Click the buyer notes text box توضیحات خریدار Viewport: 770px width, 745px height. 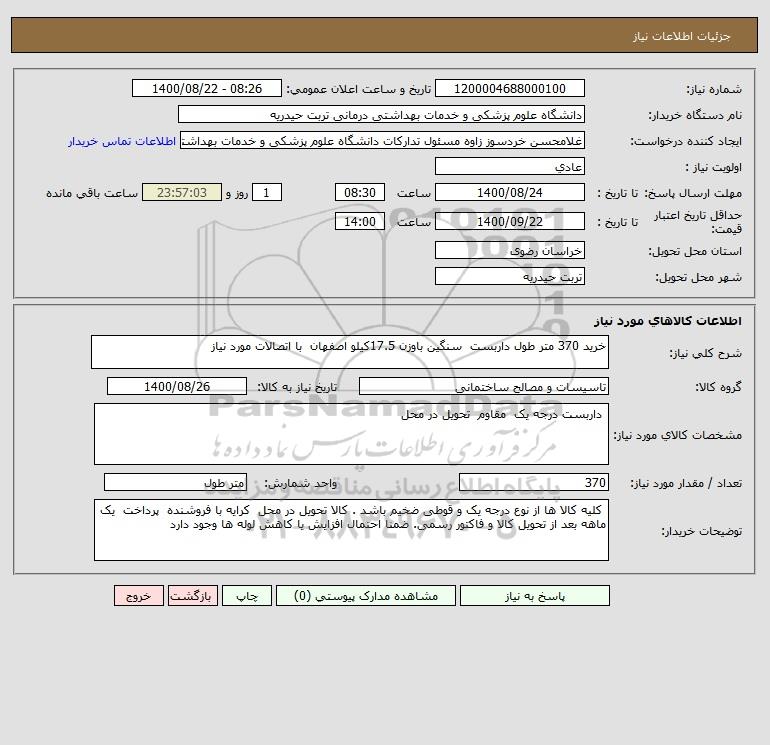351,530
